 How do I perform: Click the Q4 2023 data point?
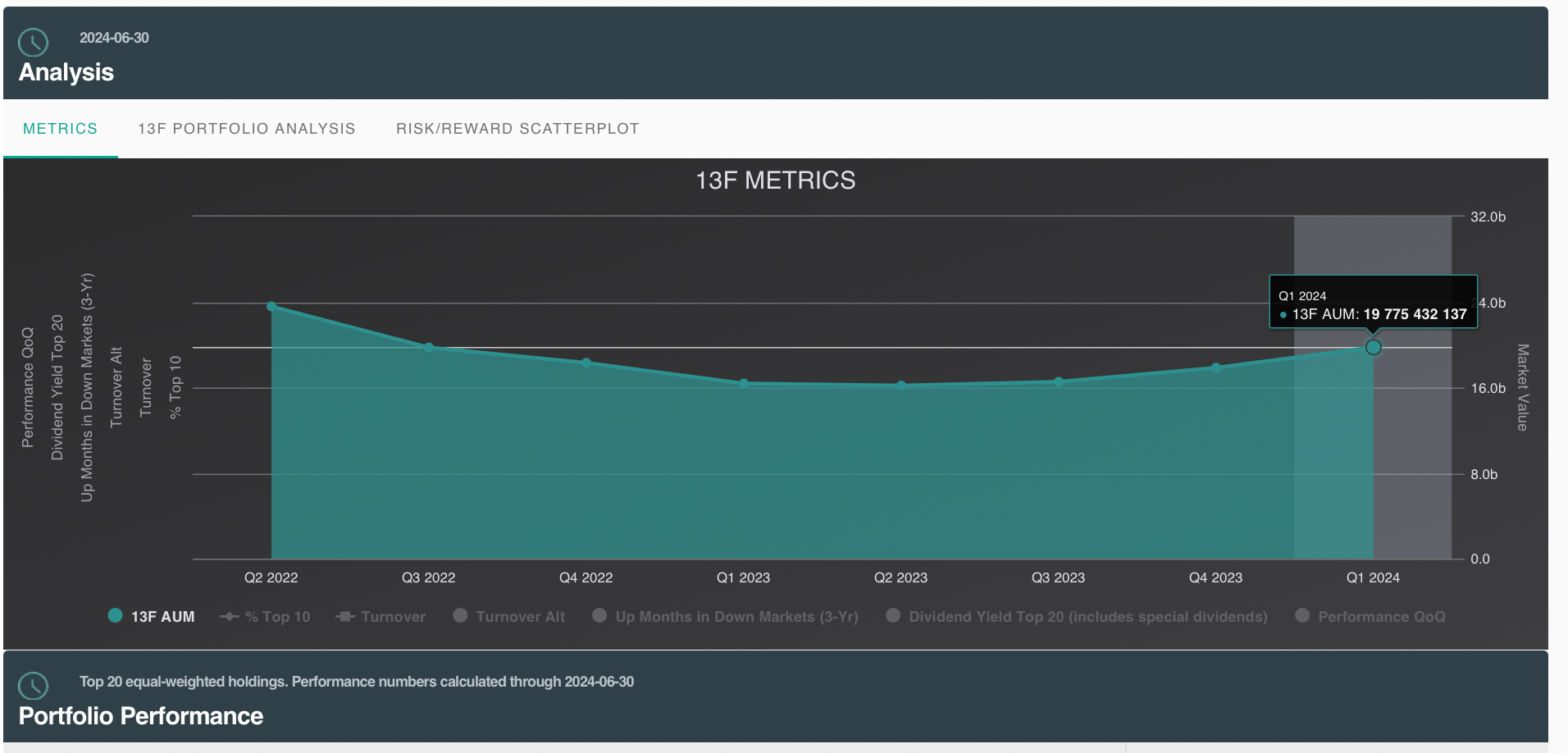coord(1216,367)
